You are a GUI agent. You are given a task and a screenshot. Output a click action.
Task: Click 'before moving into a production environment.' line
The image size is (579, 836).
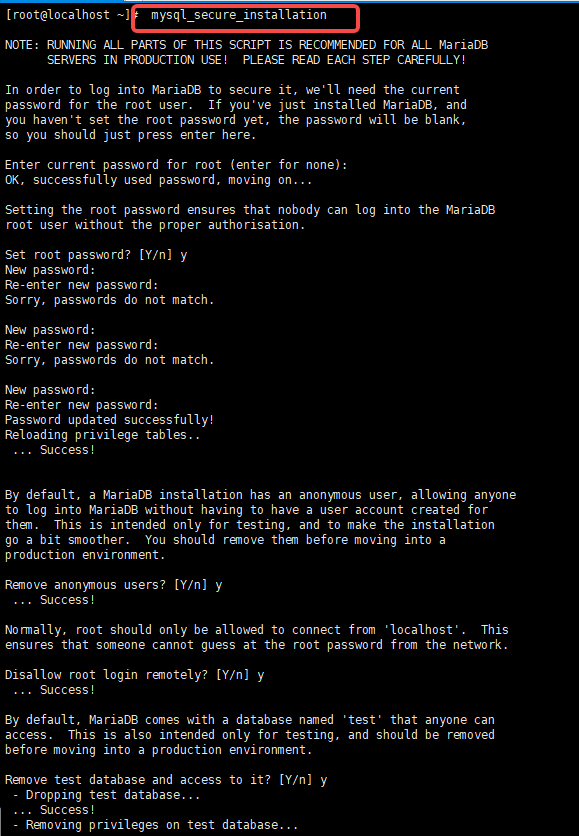(x=158, y=750)
